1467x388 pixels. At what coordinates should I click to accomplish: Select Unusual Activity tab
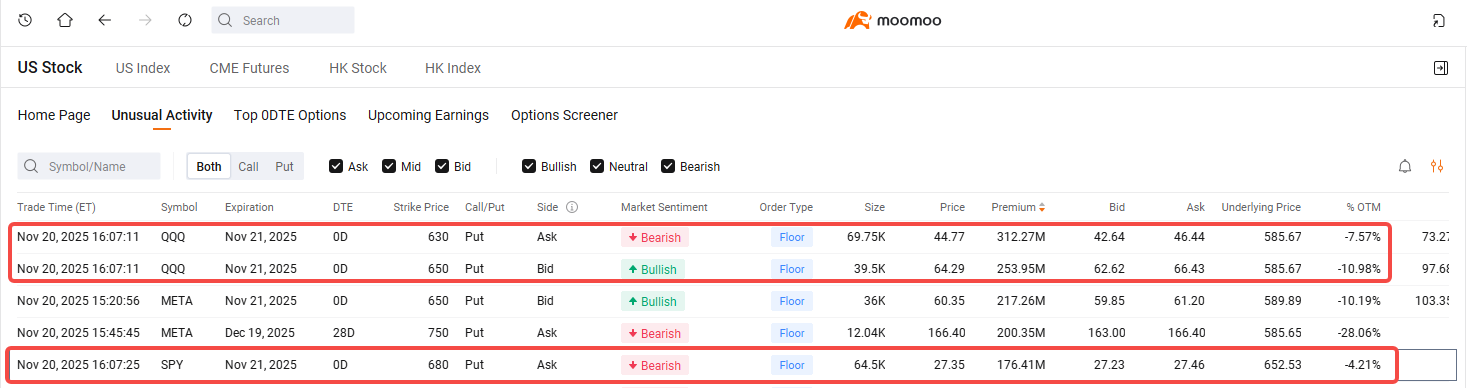click(162, 115)
